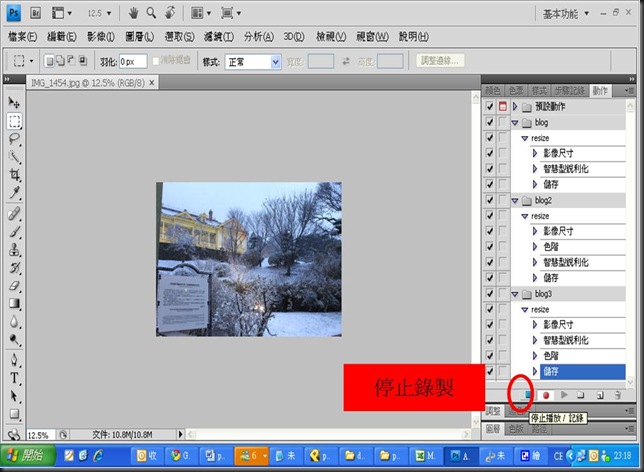The height and width of the screenshot is (472, 644).
Task: Open the 濾鏡 menu
Action: [x=219, y=37]
